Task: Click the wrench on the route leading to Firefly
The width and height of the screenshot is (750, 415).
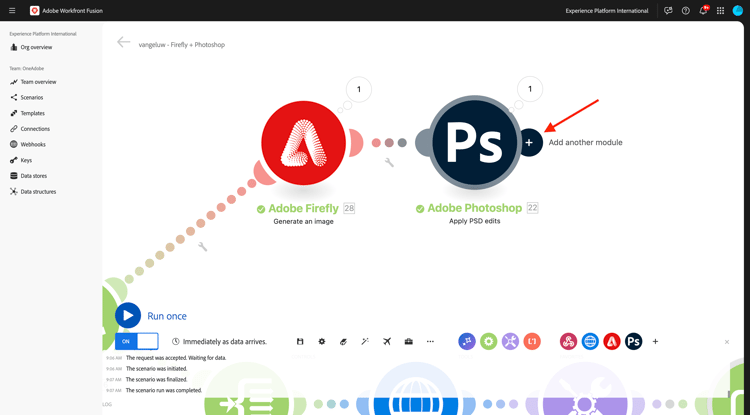Action: pyautogui.click(x=203, y=247)
